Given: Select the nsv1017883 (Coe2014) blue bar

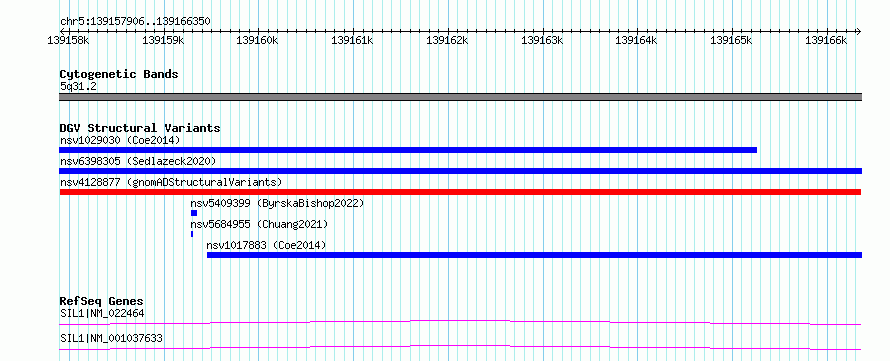Looking at the screenshot, I should (x=534, y=255).
